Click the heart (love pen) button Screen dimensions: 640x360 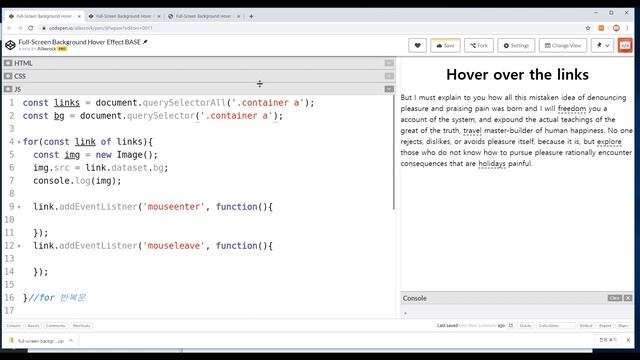(x=417, y=45)
